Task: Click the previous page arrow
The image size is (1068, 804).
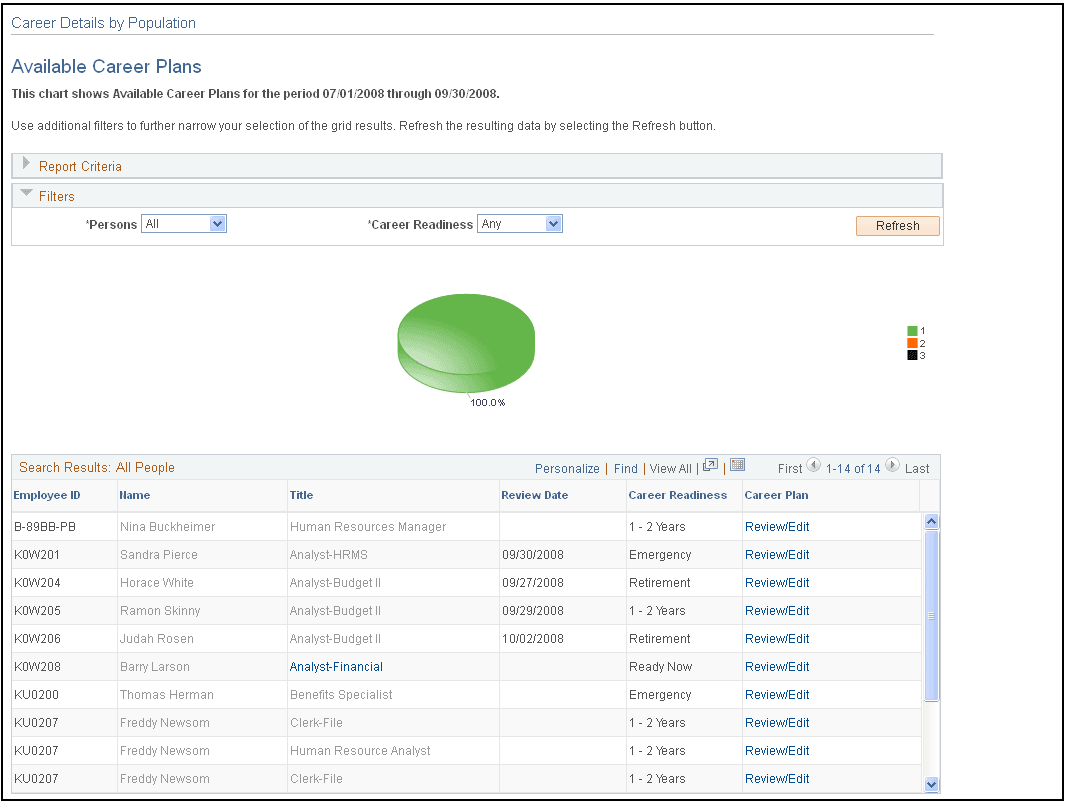Action: click(815, 465)
